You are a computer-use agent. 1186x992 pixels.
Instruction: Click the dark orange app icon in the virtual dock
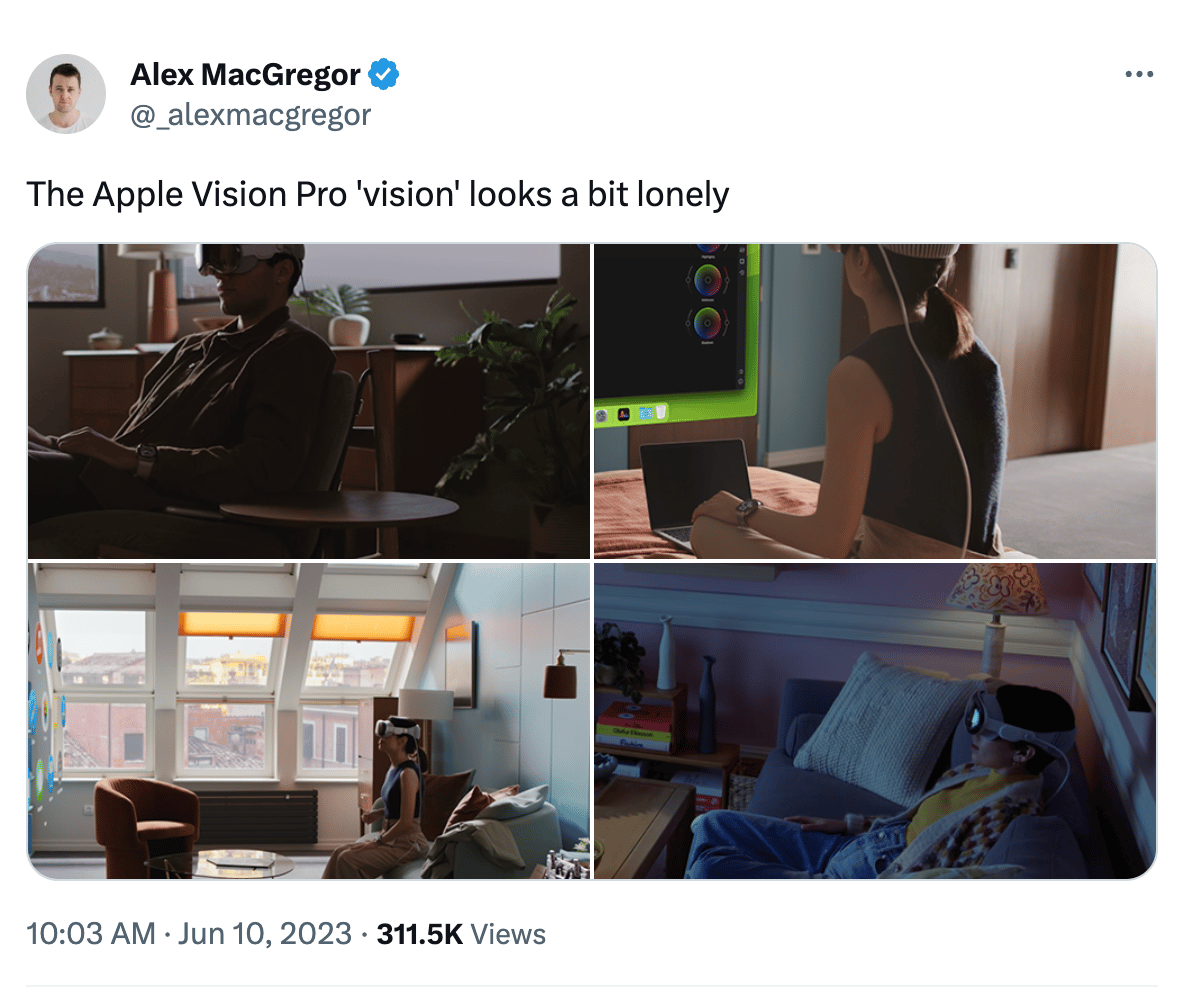[624, 414]
